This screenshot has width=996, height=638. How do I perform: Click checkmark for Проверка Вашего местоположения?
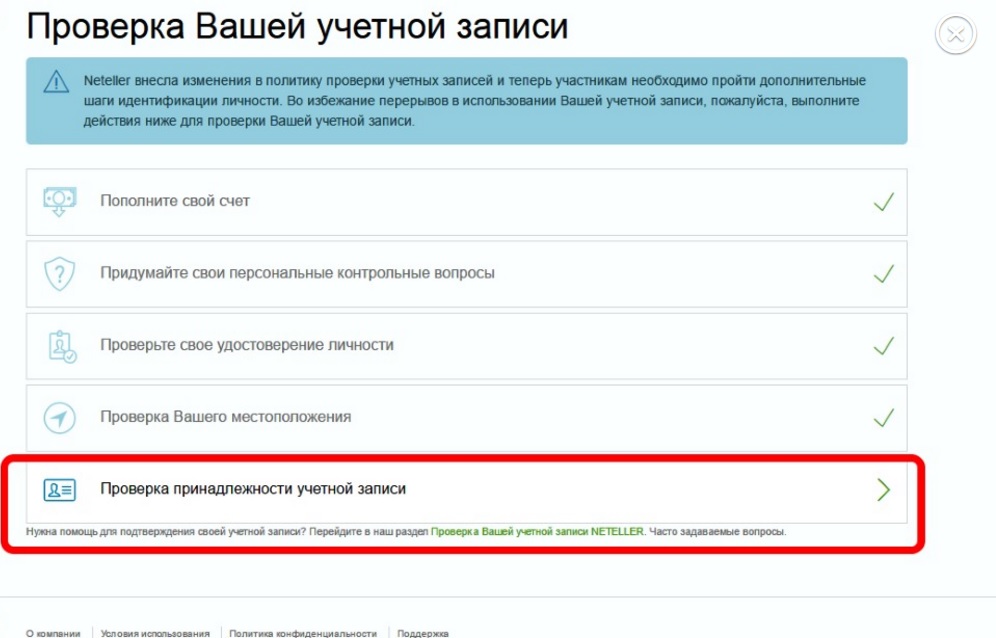tap(884, 418)
